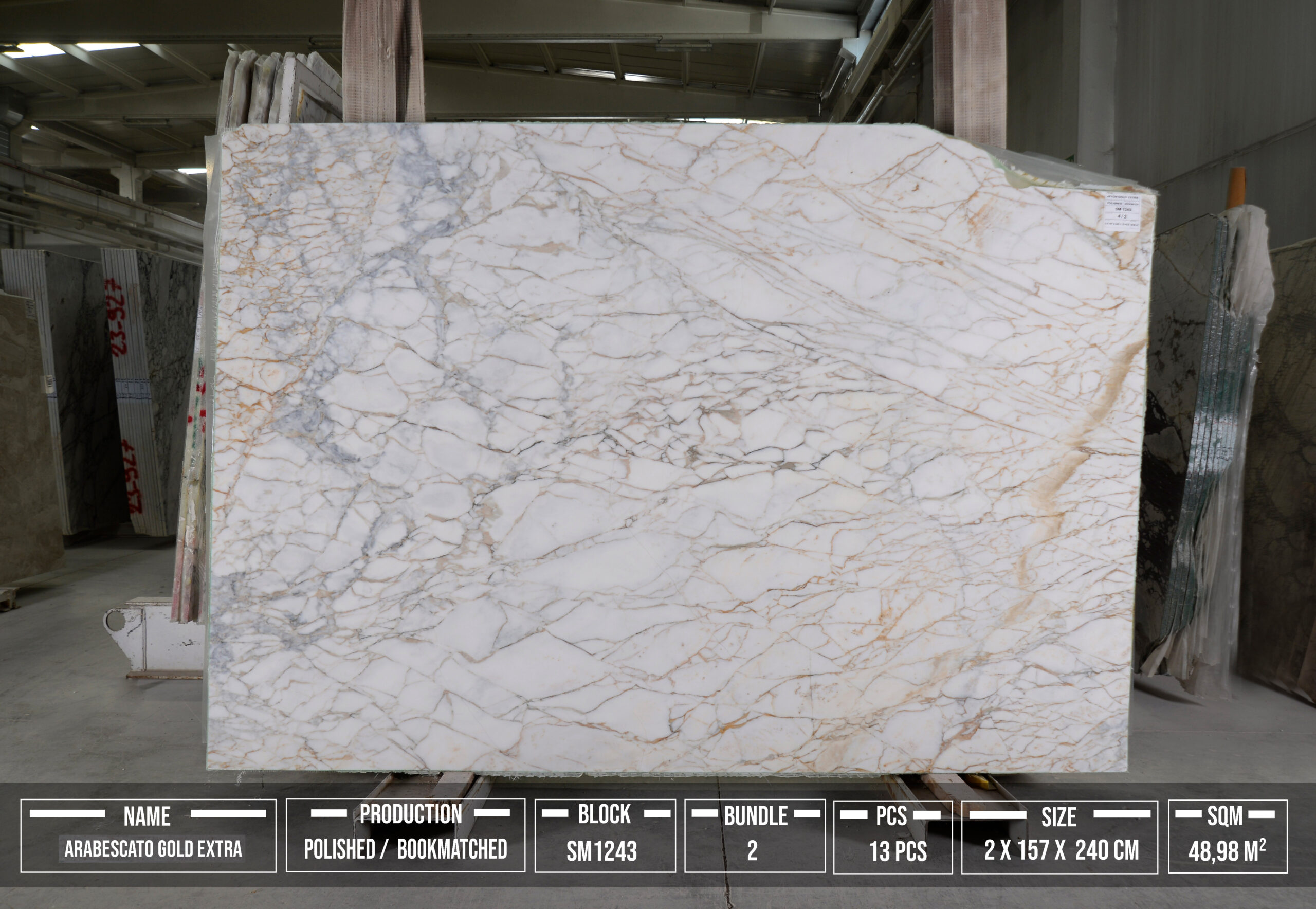Click the PRODUCTION heading label

(x=410, y=814)
